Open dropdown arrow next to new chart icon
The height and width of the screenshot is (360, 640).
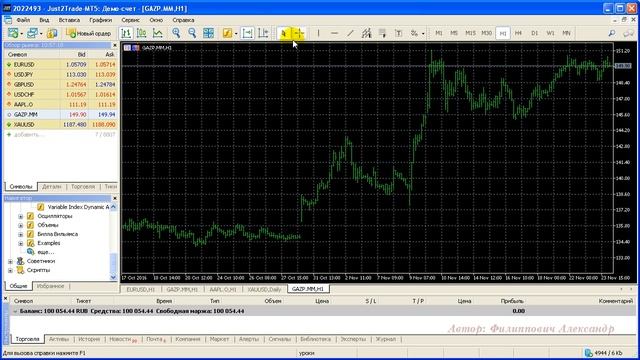(21, 33)
